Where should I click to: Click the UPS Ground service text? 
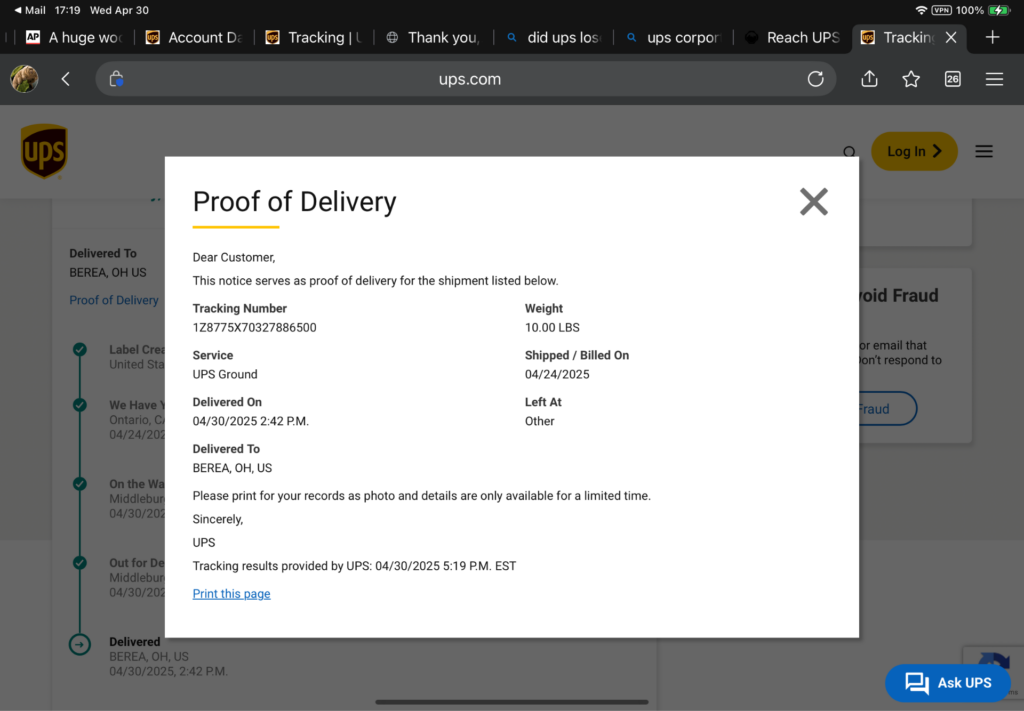(x=225, y=375)
